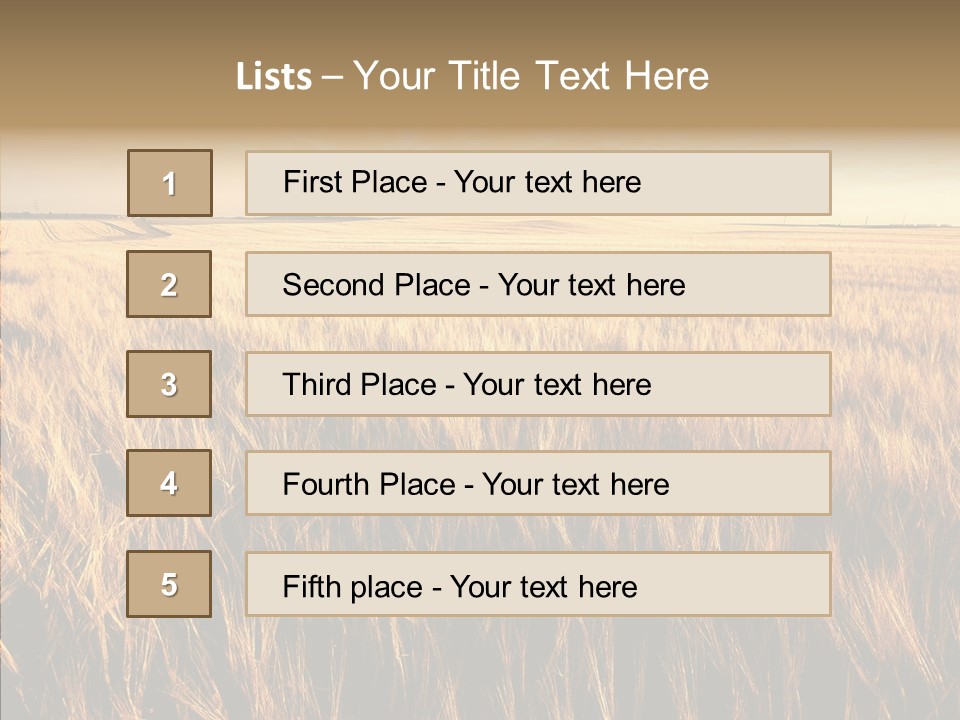Click the brown sky area above the title
This screenshot has height=720, width=960.
click(x=480, y=22)
